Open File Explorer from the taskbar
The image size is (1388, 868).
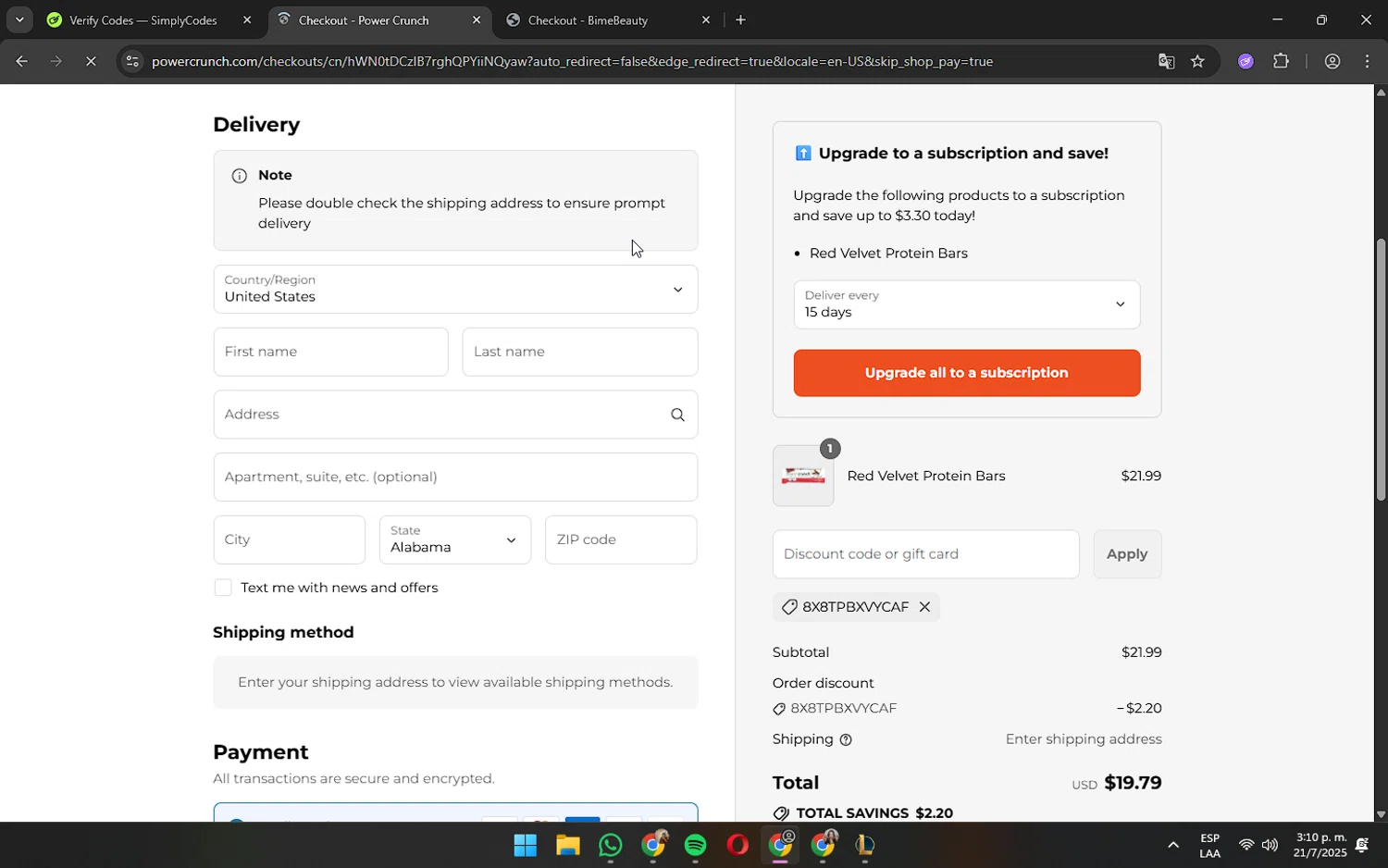click(x=567, y=845)
